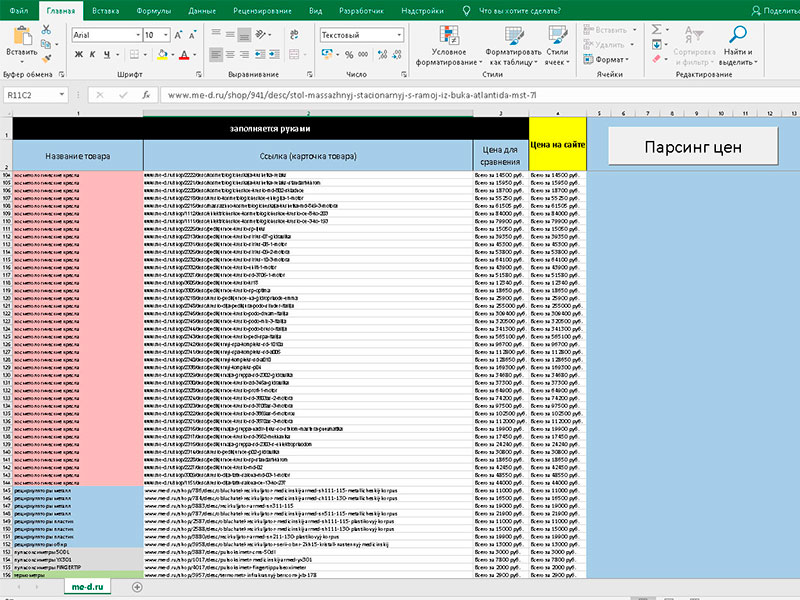Screen dimensions: 800x600
Task: Click the Insert Function fx icon
Action: (146, 95)
